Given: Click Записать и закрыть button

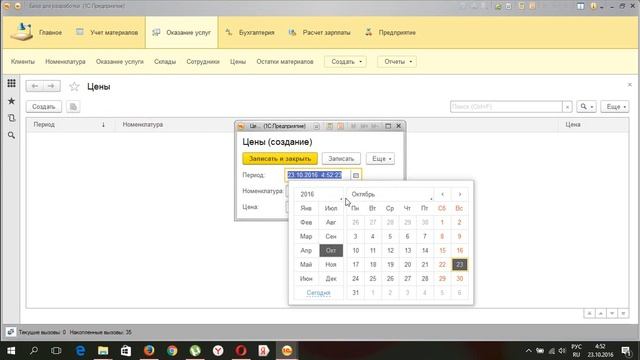Looking at the screenshot, I should tap(280, 158).
